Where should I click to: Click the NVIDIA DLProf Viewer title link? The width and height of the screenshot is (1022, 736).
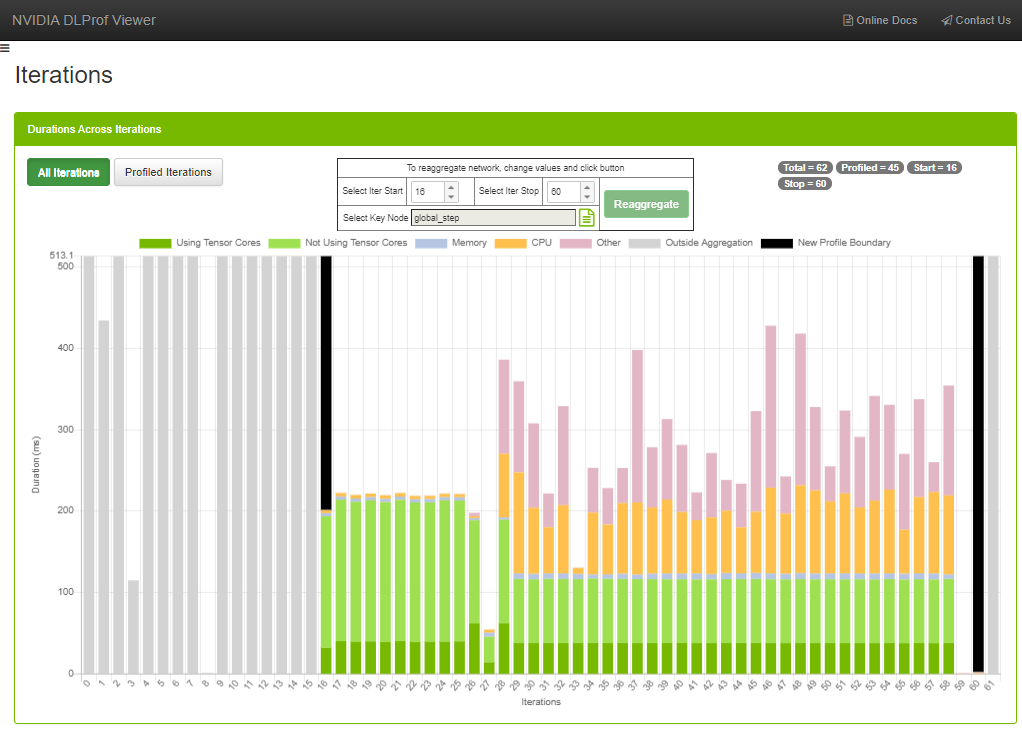[x=84, y=20]
